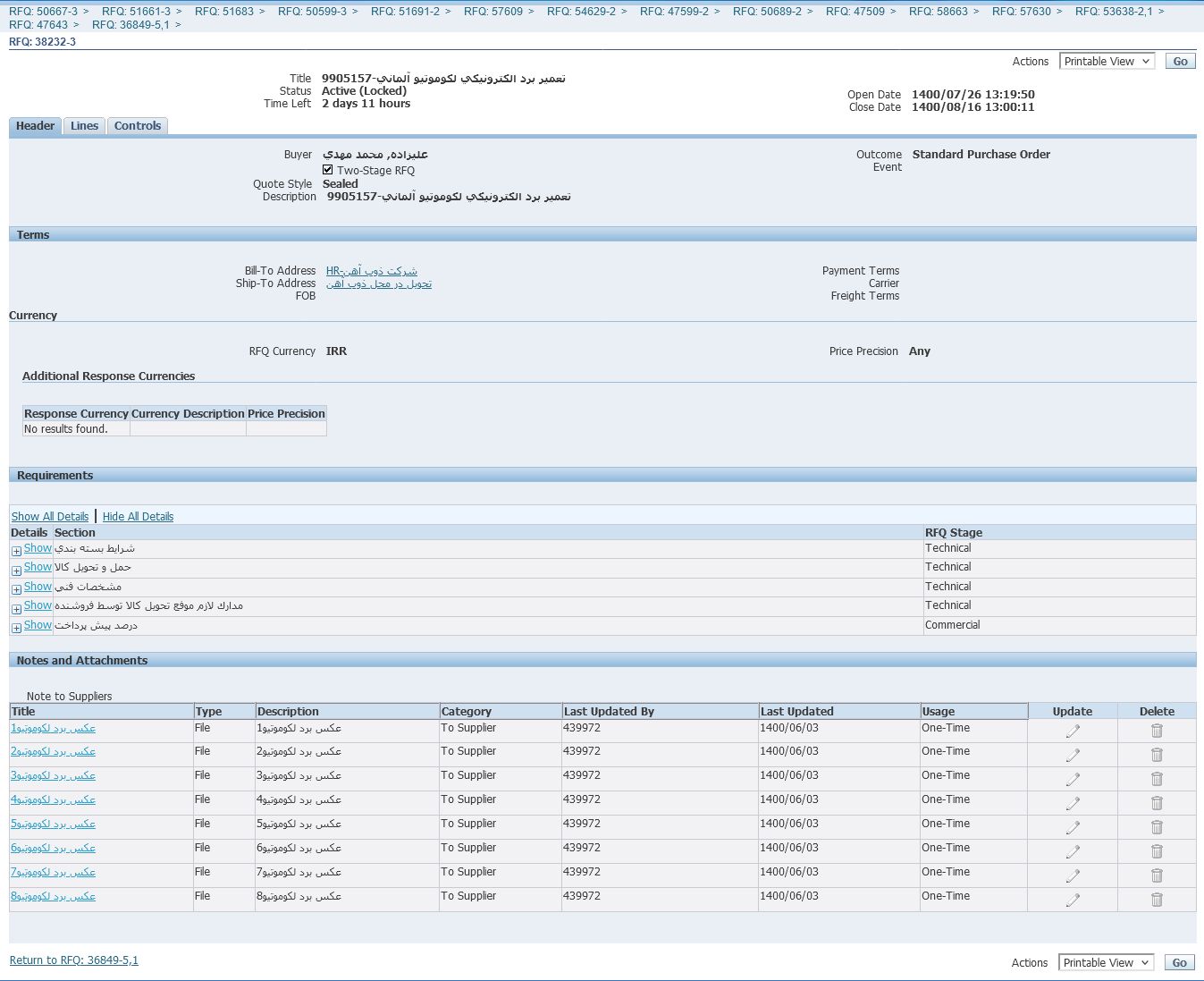Click the trash delete icon for attachment 4
The width and height of the screenshot is (1204, 981).
point(1157,803)
